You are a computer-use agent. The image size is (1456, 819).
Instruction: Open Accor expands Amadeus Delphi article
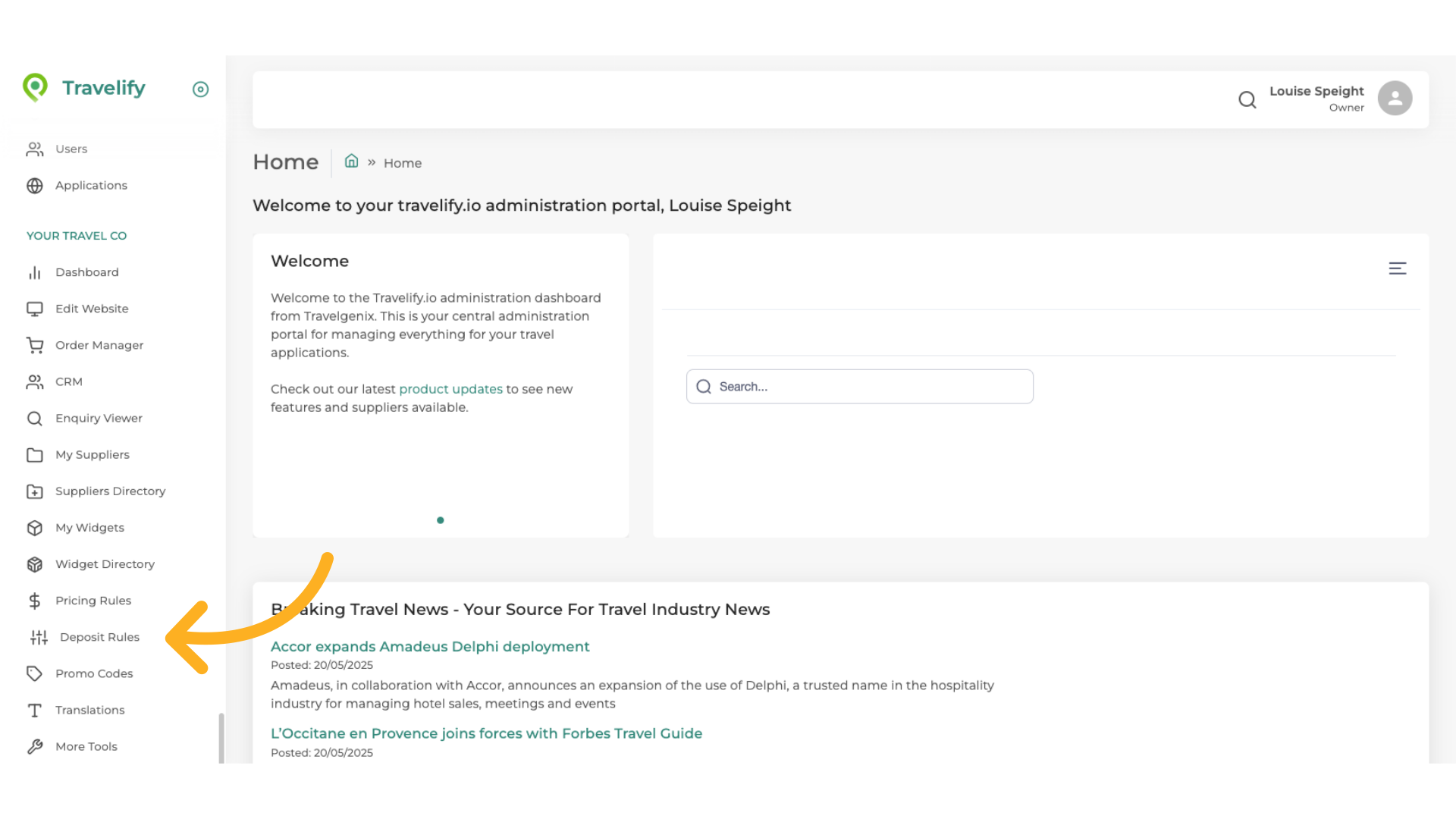tap(430, 647)
